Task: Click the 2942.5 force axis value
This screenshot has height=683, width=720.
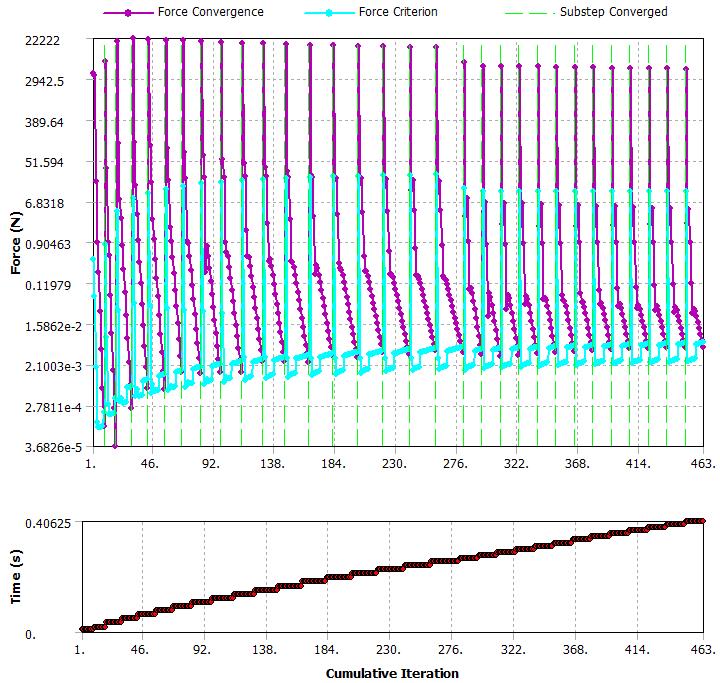Action: click(45, 81)
